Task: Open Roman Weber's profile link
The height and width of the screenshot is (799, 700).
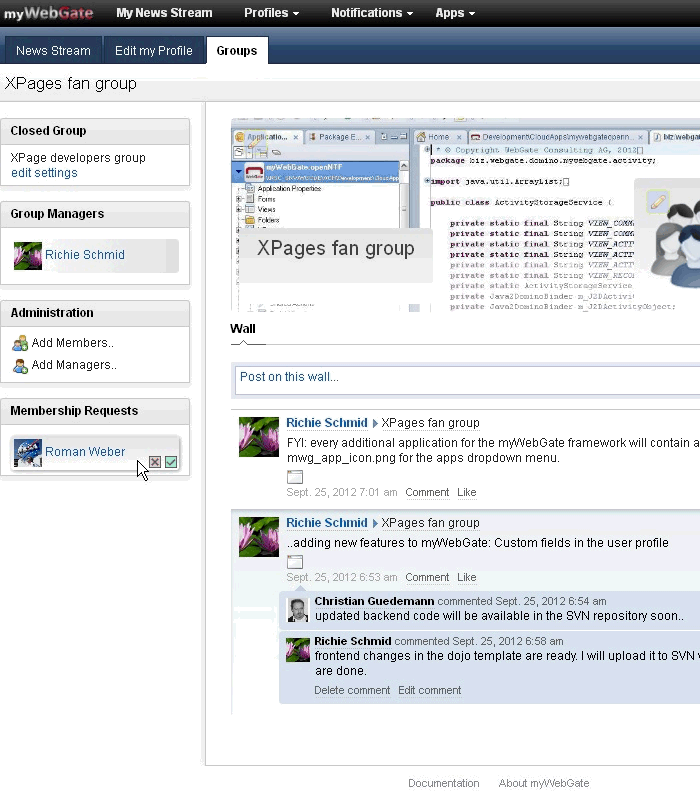Action: (x=85, y=451)
